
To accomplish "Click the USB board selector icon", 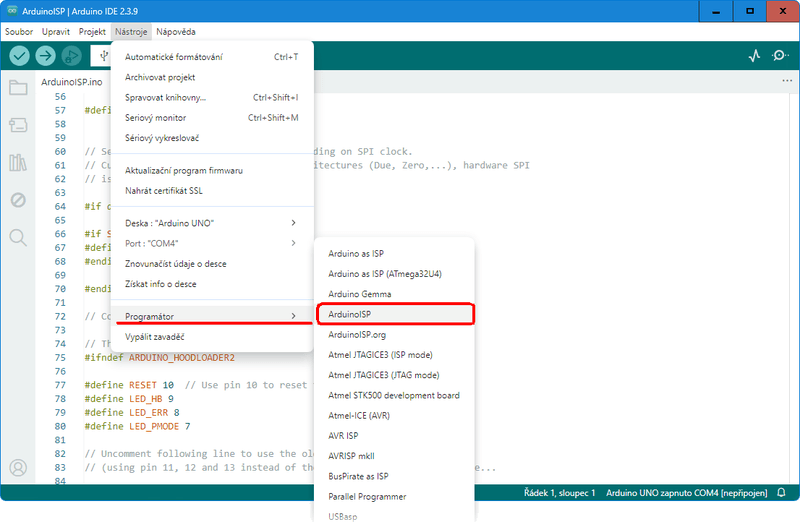I will pyautogui.click(x=104, y=56).
